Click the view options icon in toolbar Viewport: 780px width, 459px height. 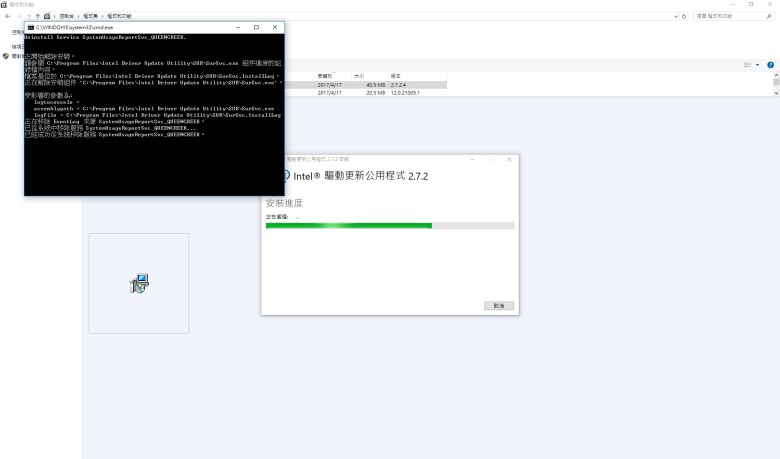pyautogui.click(x=748, y=65)
